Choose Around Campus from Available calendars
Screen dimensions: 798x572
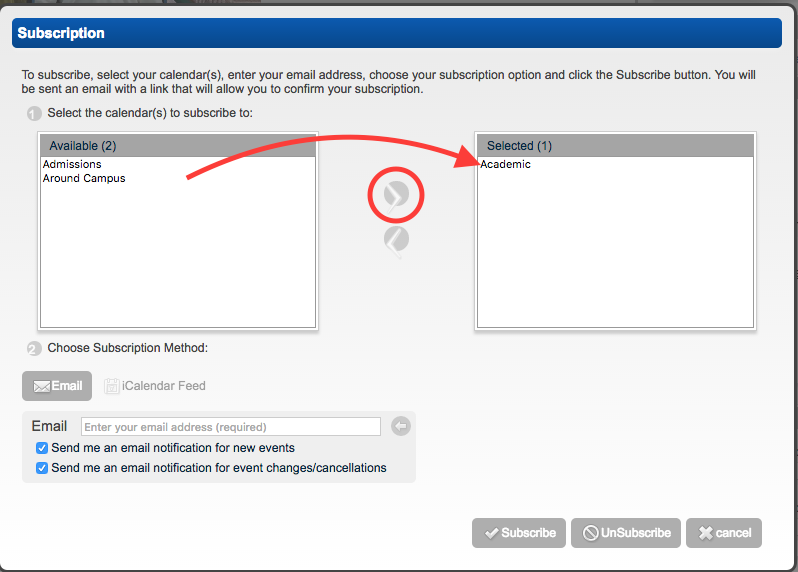point(84,179)
